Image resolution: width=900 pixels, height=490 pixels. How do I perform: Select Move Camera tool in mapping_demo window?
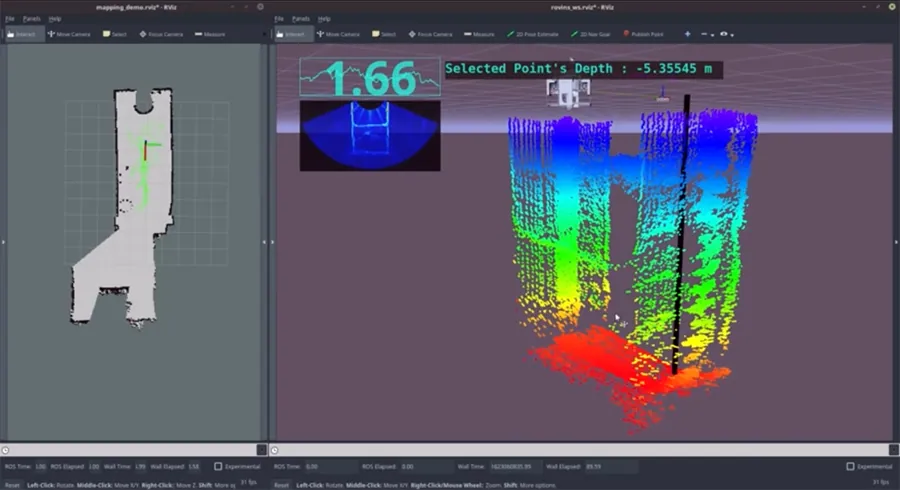(69, 34)
